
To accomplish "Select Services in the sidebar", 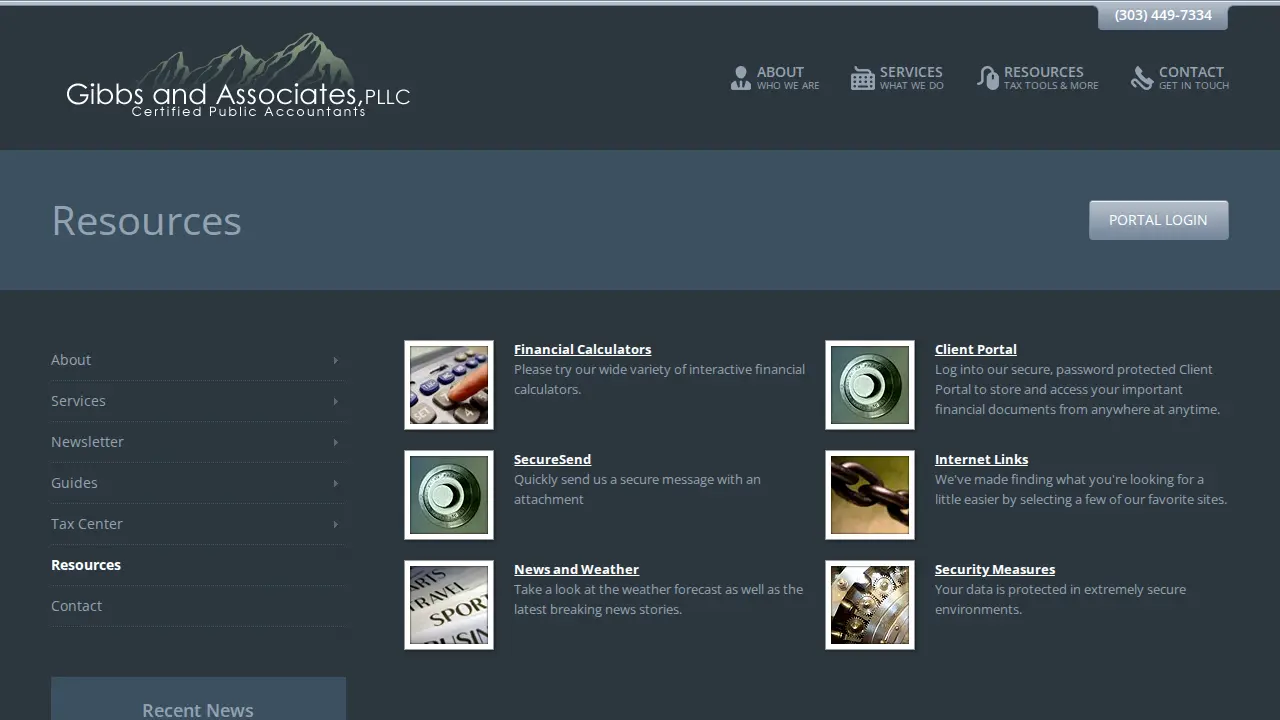I will point(198,401).
